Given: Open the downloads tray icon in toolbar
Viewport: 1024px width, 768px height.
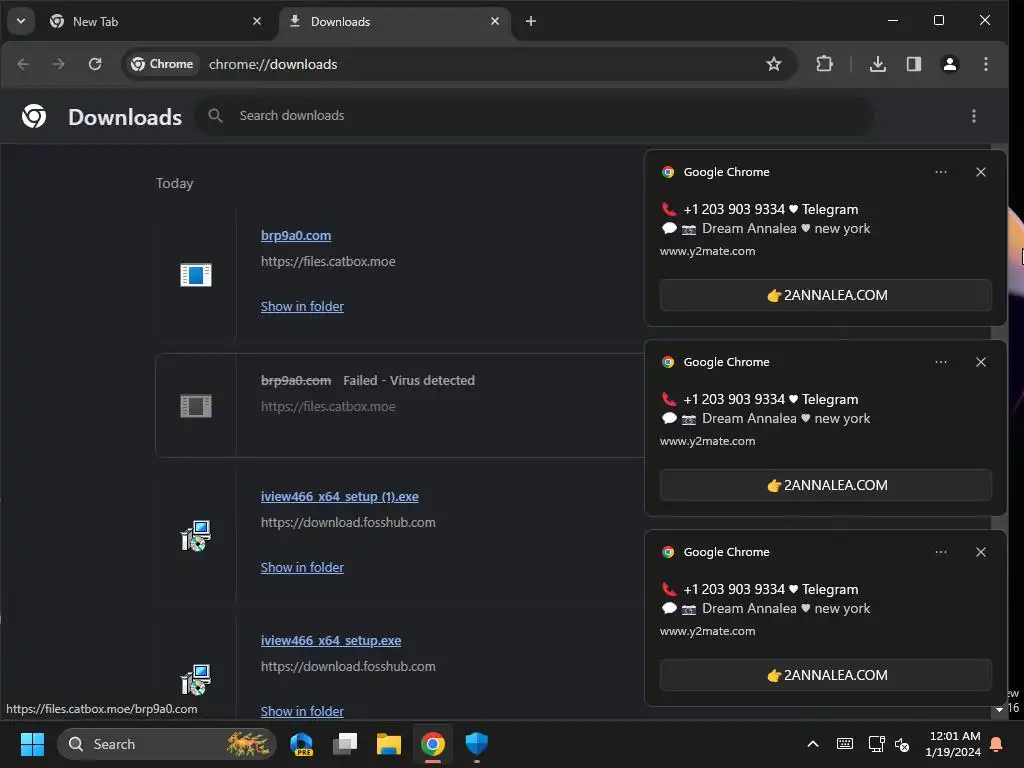Looking at the screenshot, I should (x=878, y=64).
